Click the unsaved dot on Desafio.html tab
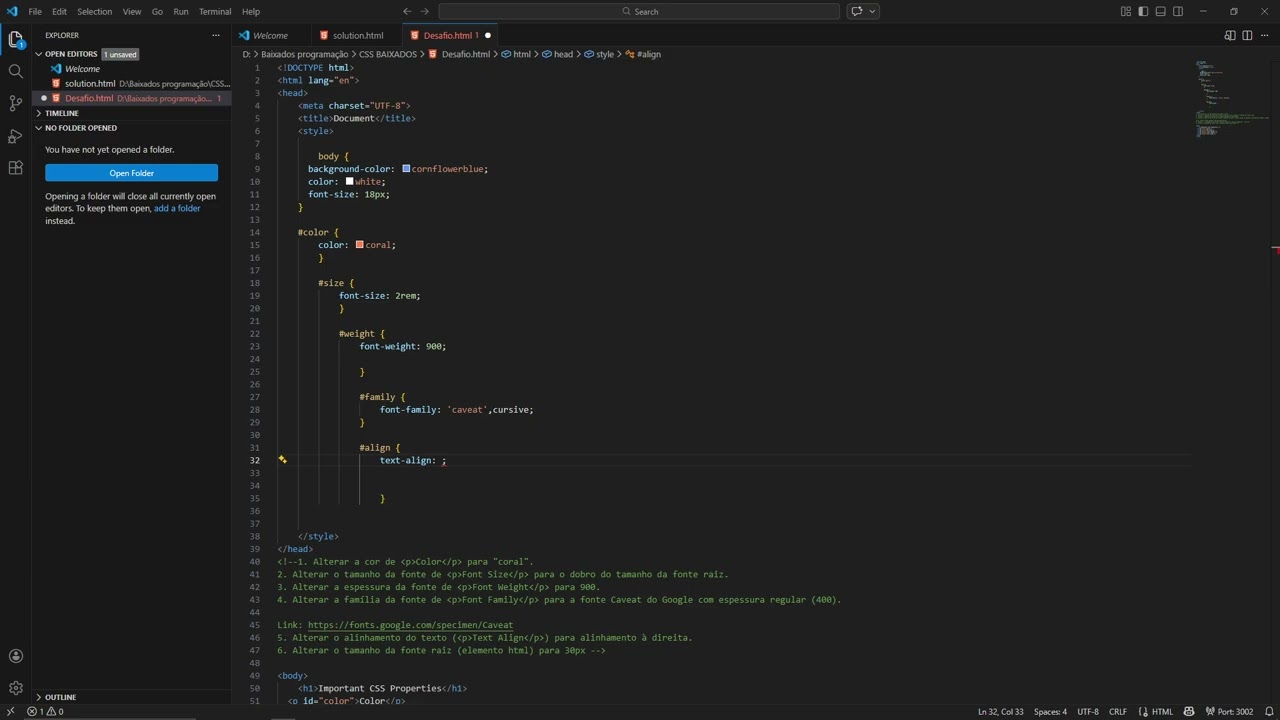1280x720 pixels. tap(488, 35)
